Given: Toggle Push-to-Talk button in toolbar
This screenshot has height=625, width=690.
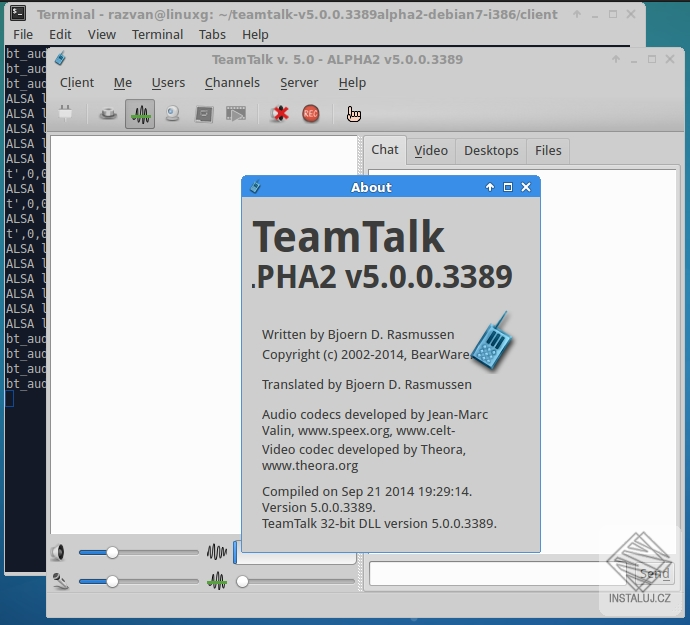Looking at the screenshot, I should [x=108, y=114].
